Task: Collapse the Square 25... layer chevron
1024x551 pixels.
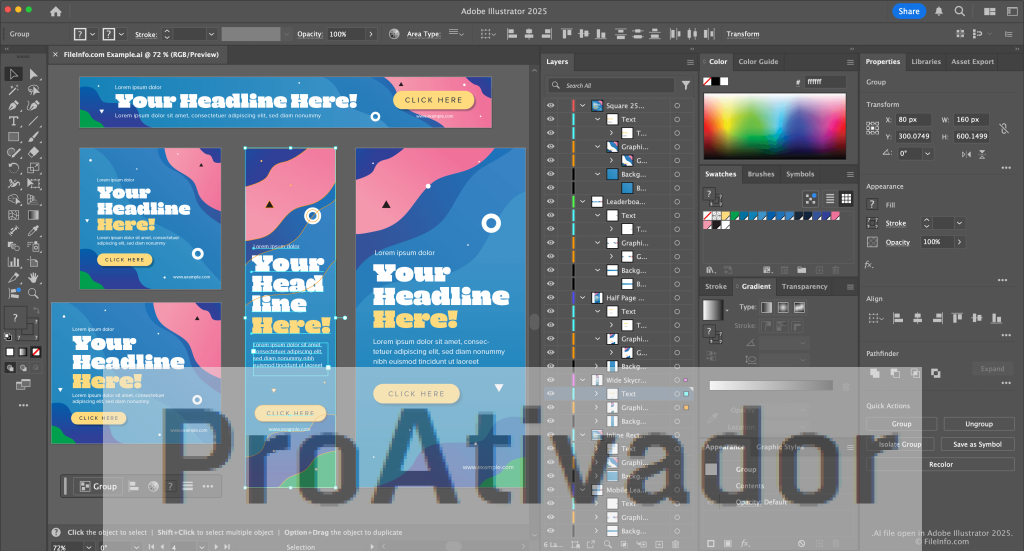Action: (x=583, y=105)
